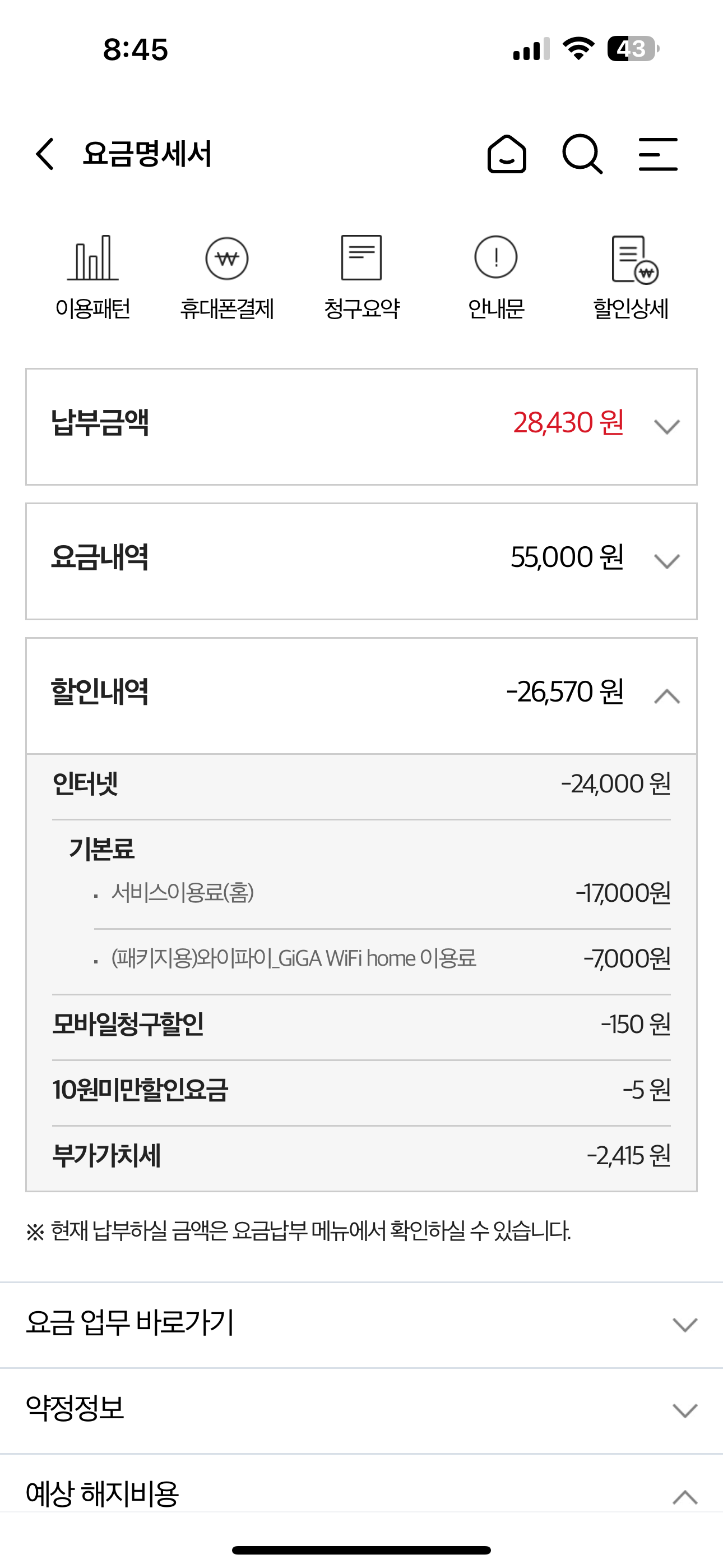
Task: Tap the 요금명세서 page title
Action: pos(147,154)
